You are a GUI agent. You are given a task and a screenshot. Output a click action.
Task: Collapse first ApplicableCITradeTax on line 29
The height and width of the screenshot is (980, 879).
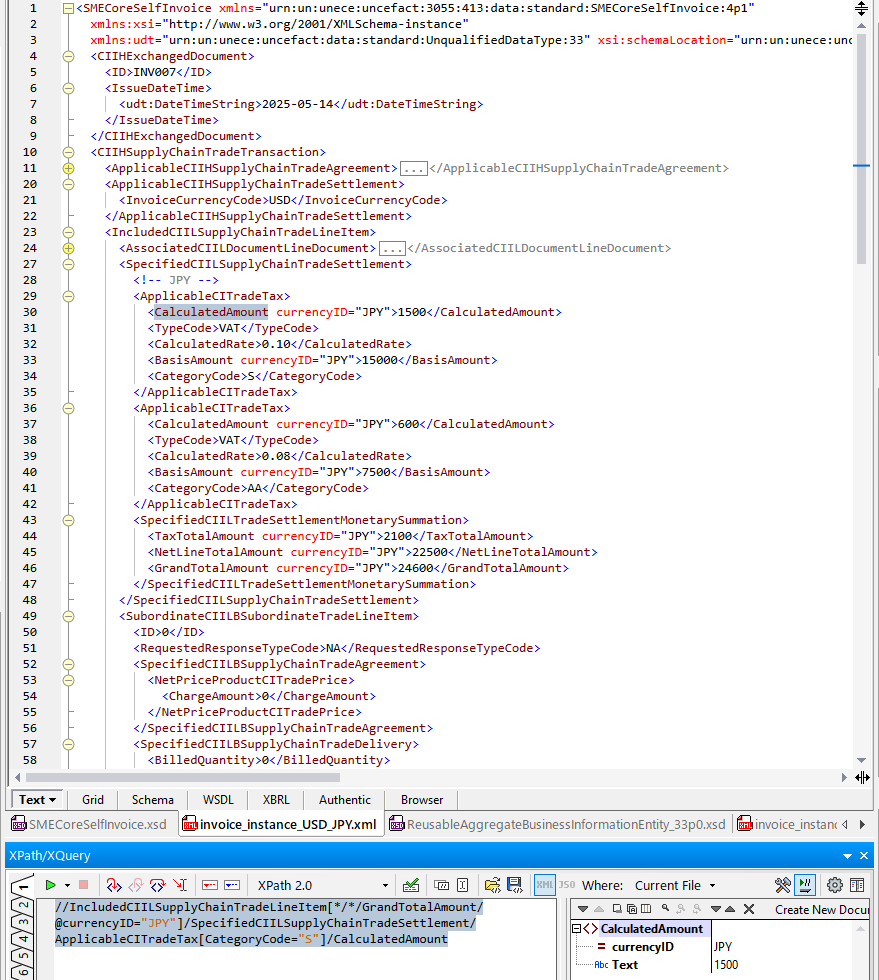[69, 296]
